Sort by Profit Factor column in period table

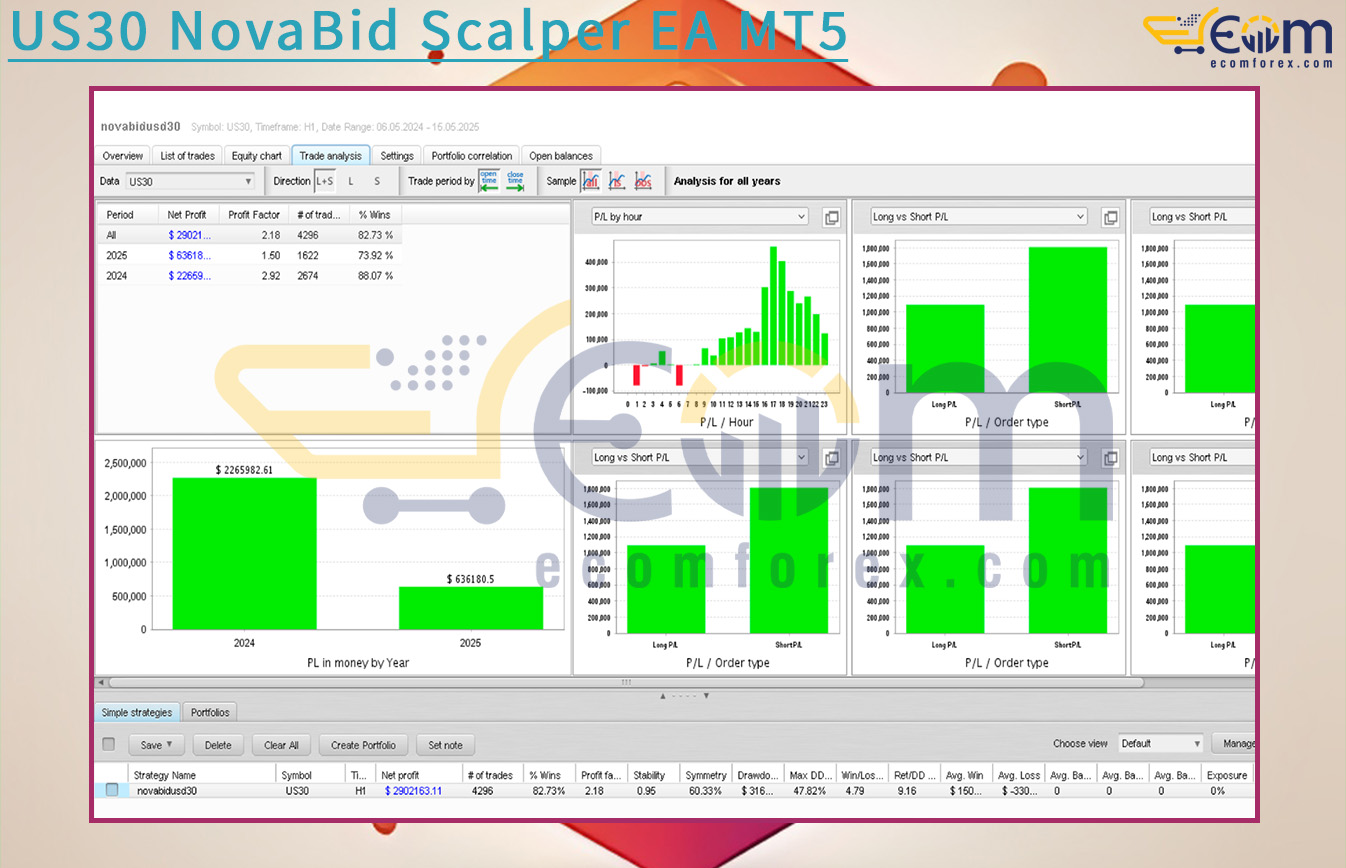pos(253,215)
